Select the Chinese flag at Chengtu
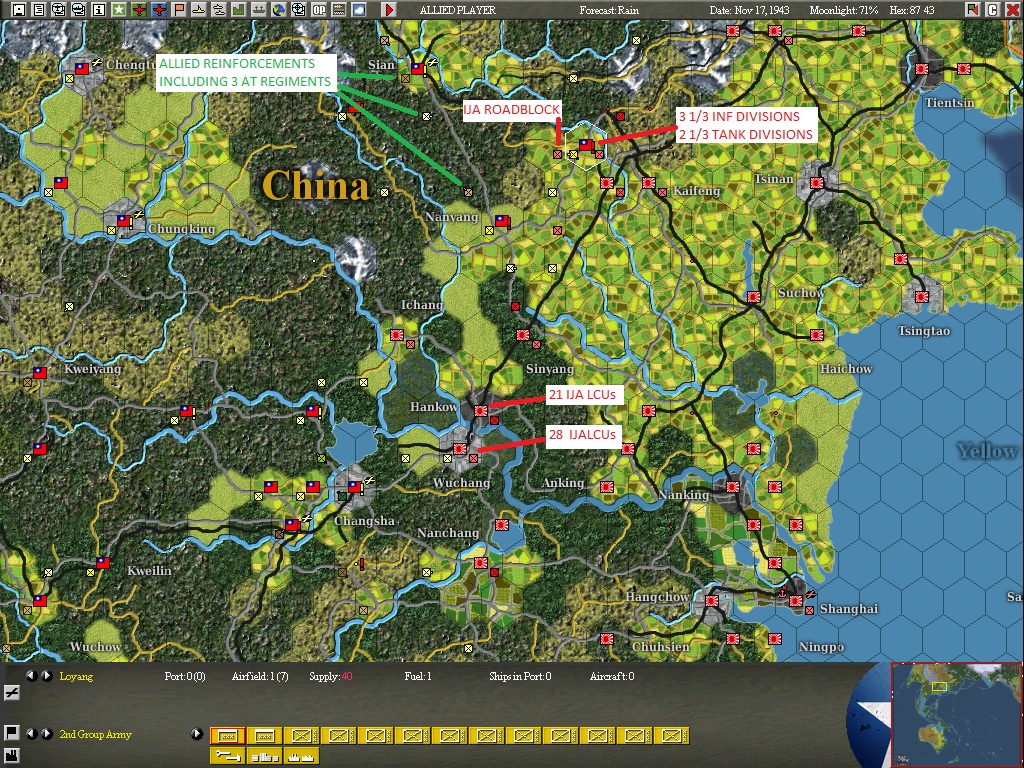Viewport: 1024px width, 768px height. [x=82, y=68]
